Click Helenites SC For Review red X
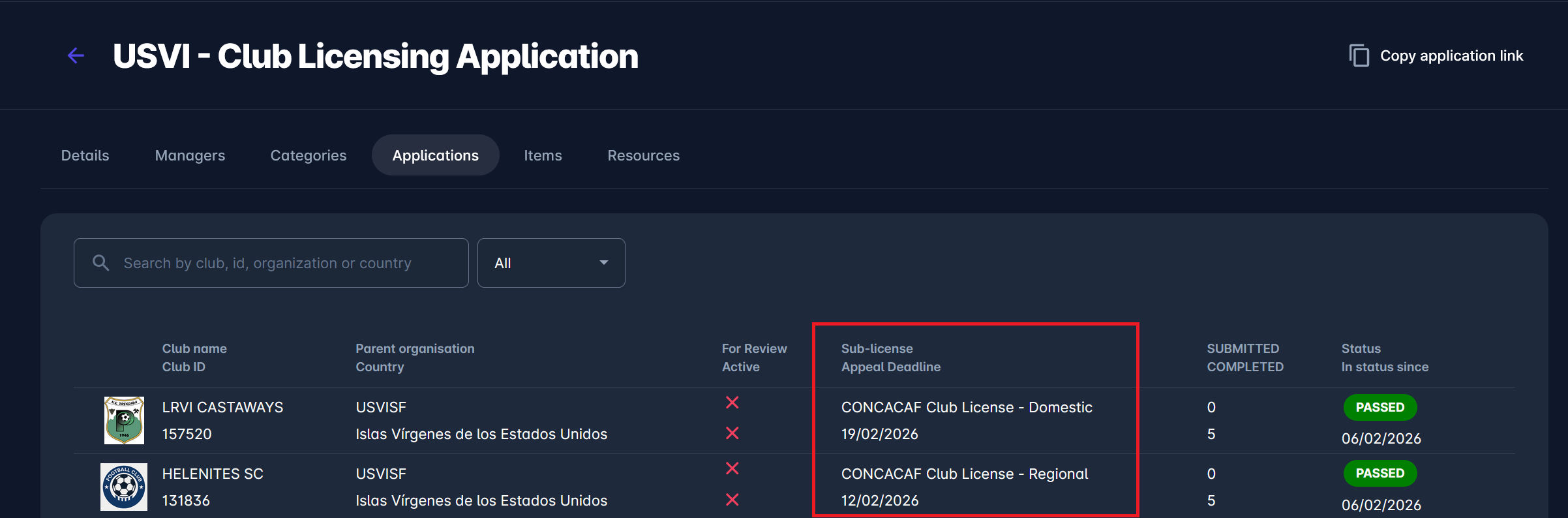 pos(732,468)
